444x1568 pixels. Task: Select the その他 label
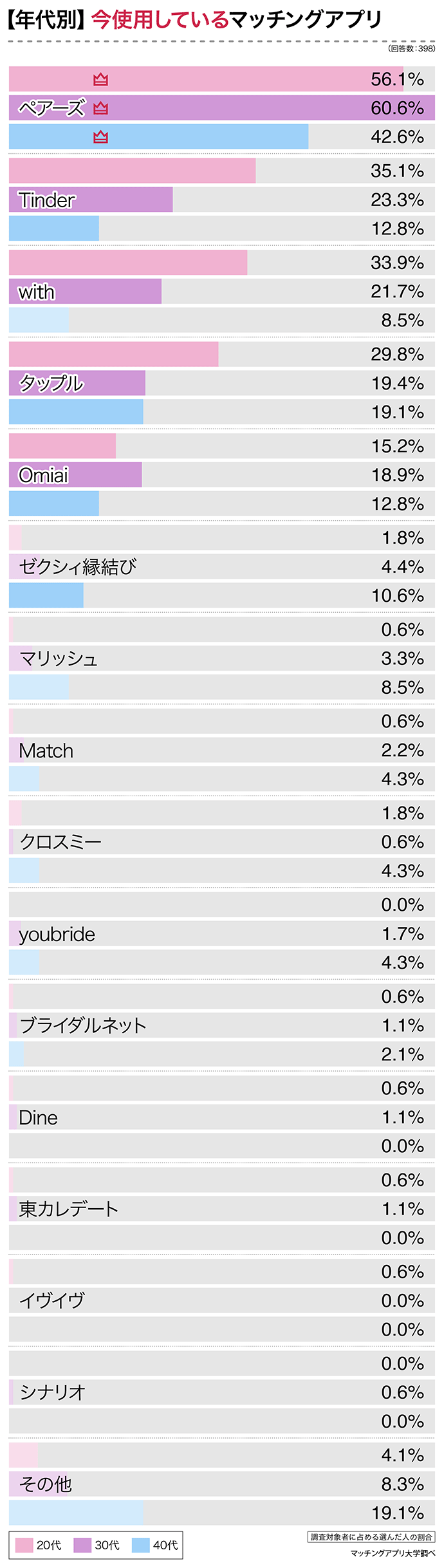45,1484
